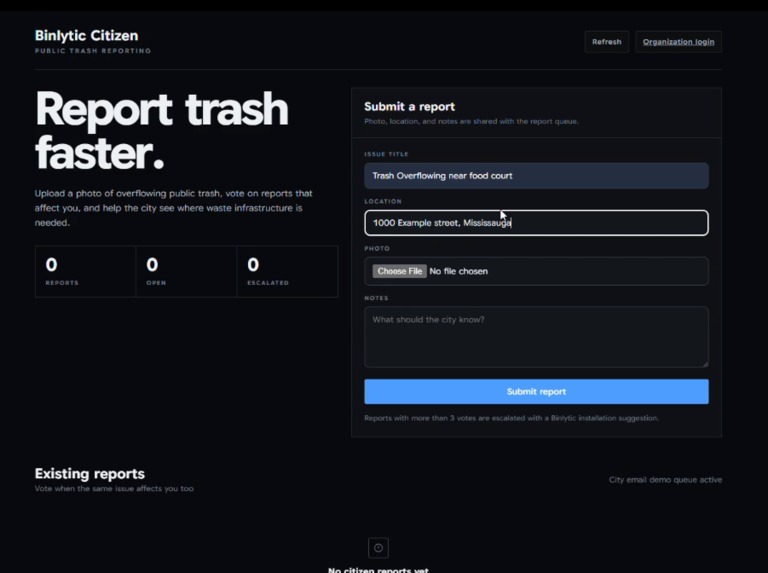This screenshot has width=768, height=573.
Task: Open the Organization login link
Action: [x=678, y=42]
